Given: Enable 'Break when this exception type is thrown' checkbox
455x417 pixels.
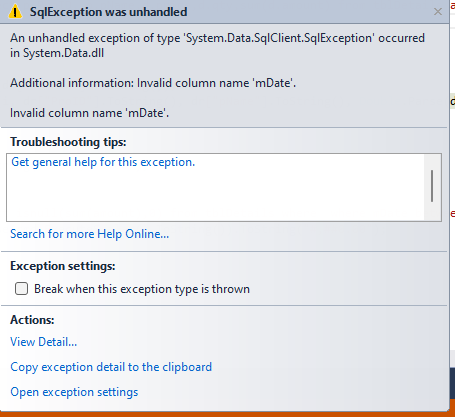Looking at the screenshot, I should click(21, 289).
